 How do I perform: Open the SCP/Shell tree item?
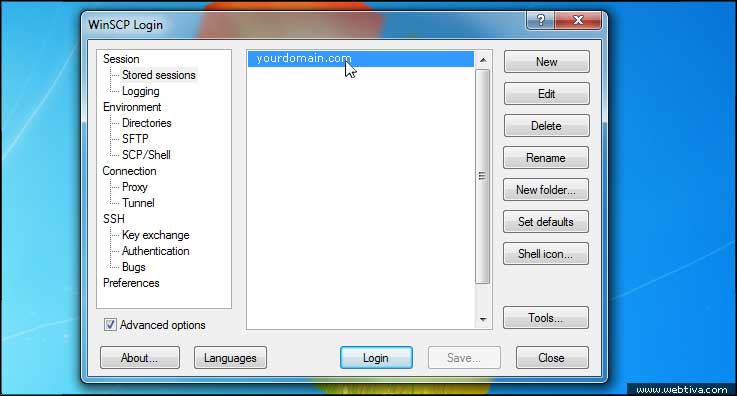pyautogui.click(x=146, y=155)
